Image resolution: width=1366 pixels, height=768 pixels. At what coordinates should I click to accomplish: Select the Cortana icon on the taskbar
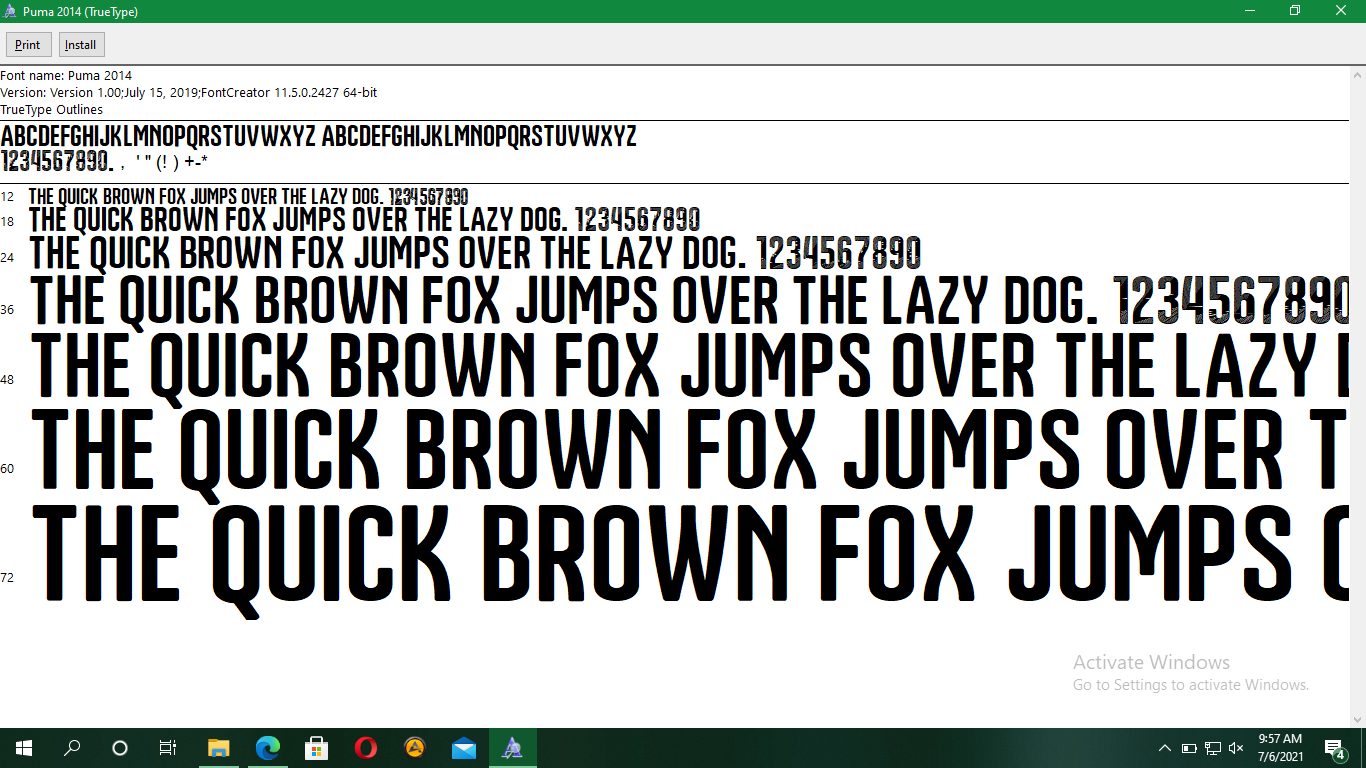click(x=119, y=747)
